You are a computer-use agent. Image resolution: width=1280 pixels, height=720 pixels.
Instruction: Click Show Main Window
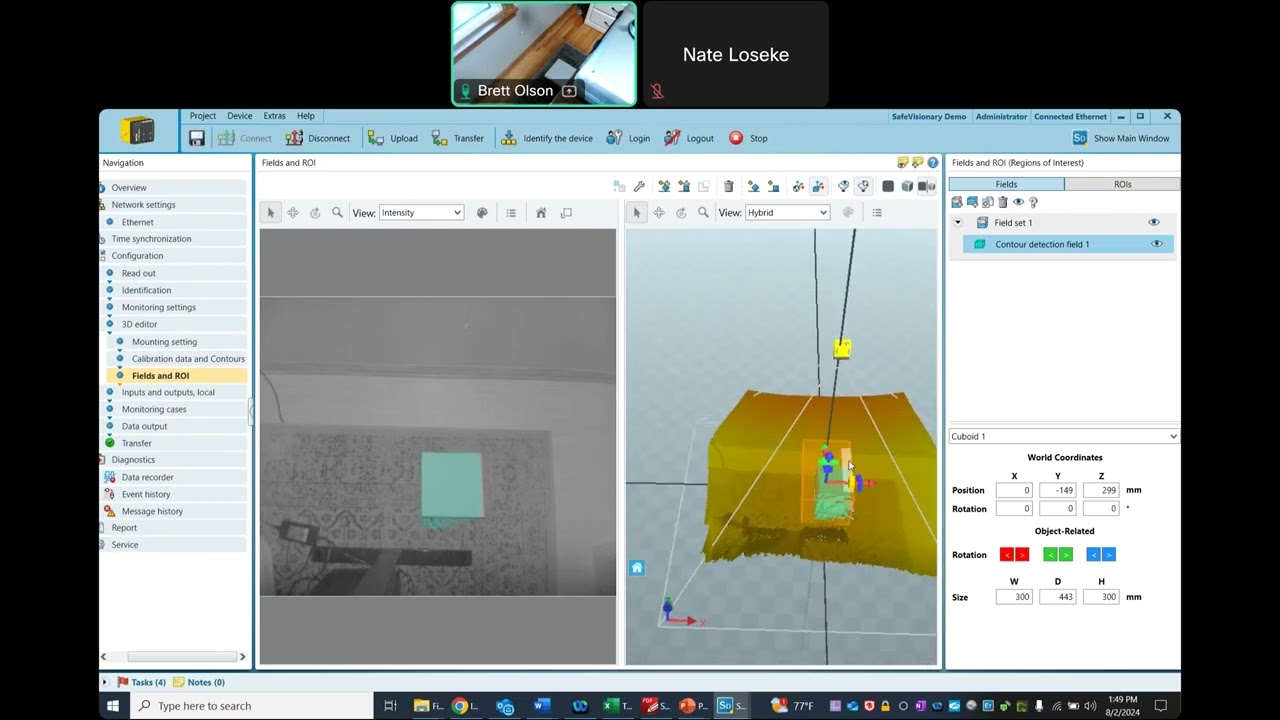tap(1121, 138)
